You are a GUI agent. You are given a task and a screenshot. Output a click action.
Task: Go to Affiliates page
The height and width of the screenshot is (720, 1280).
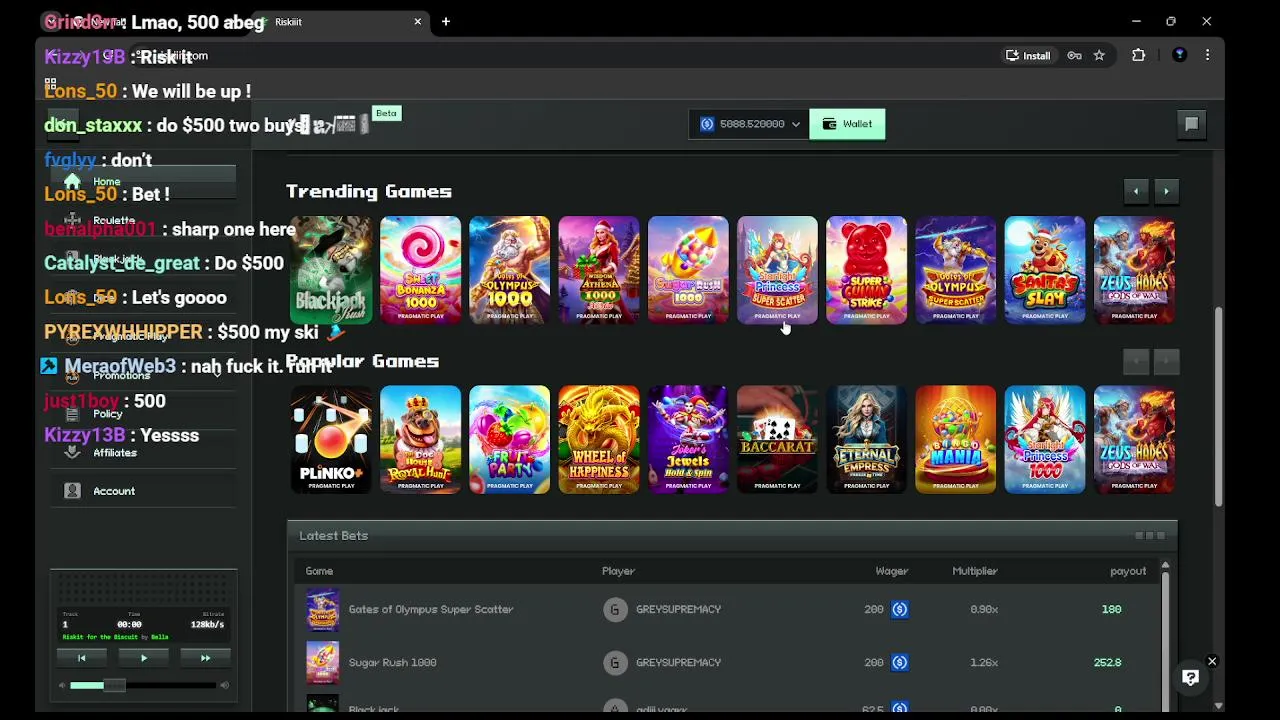(143, 452)
